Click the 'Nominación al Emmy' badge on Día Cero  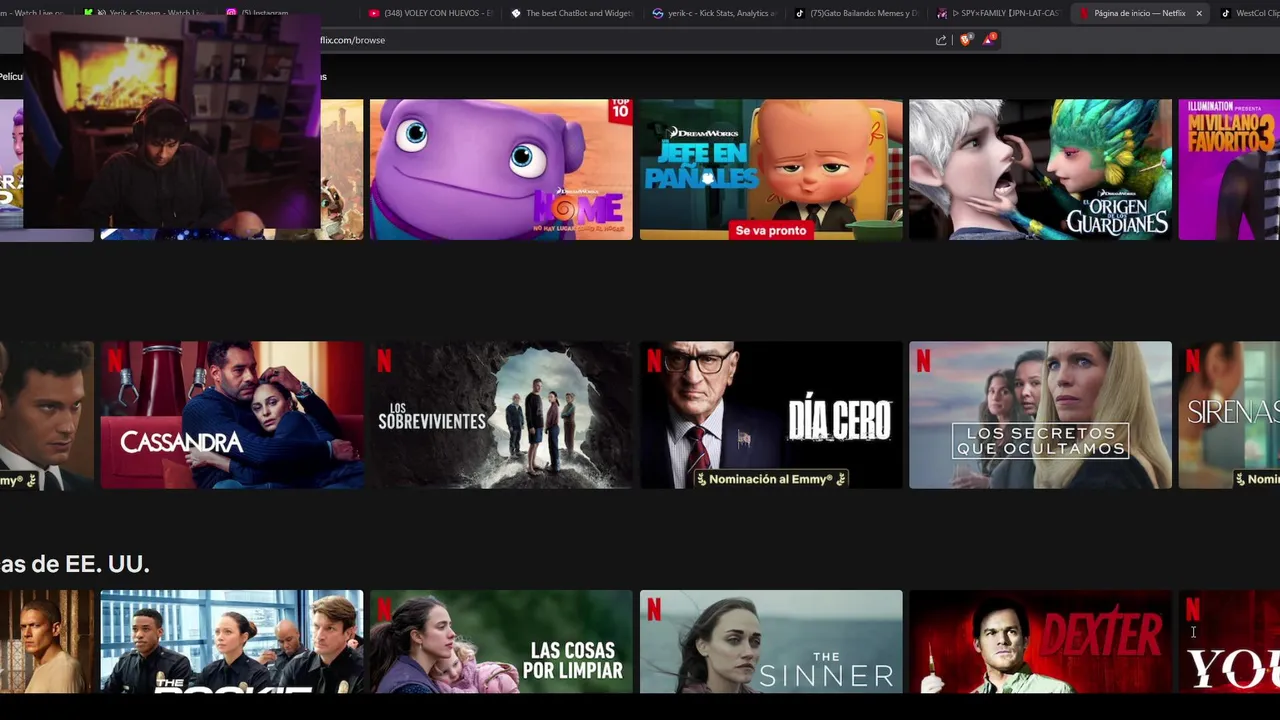click(771, 479)
